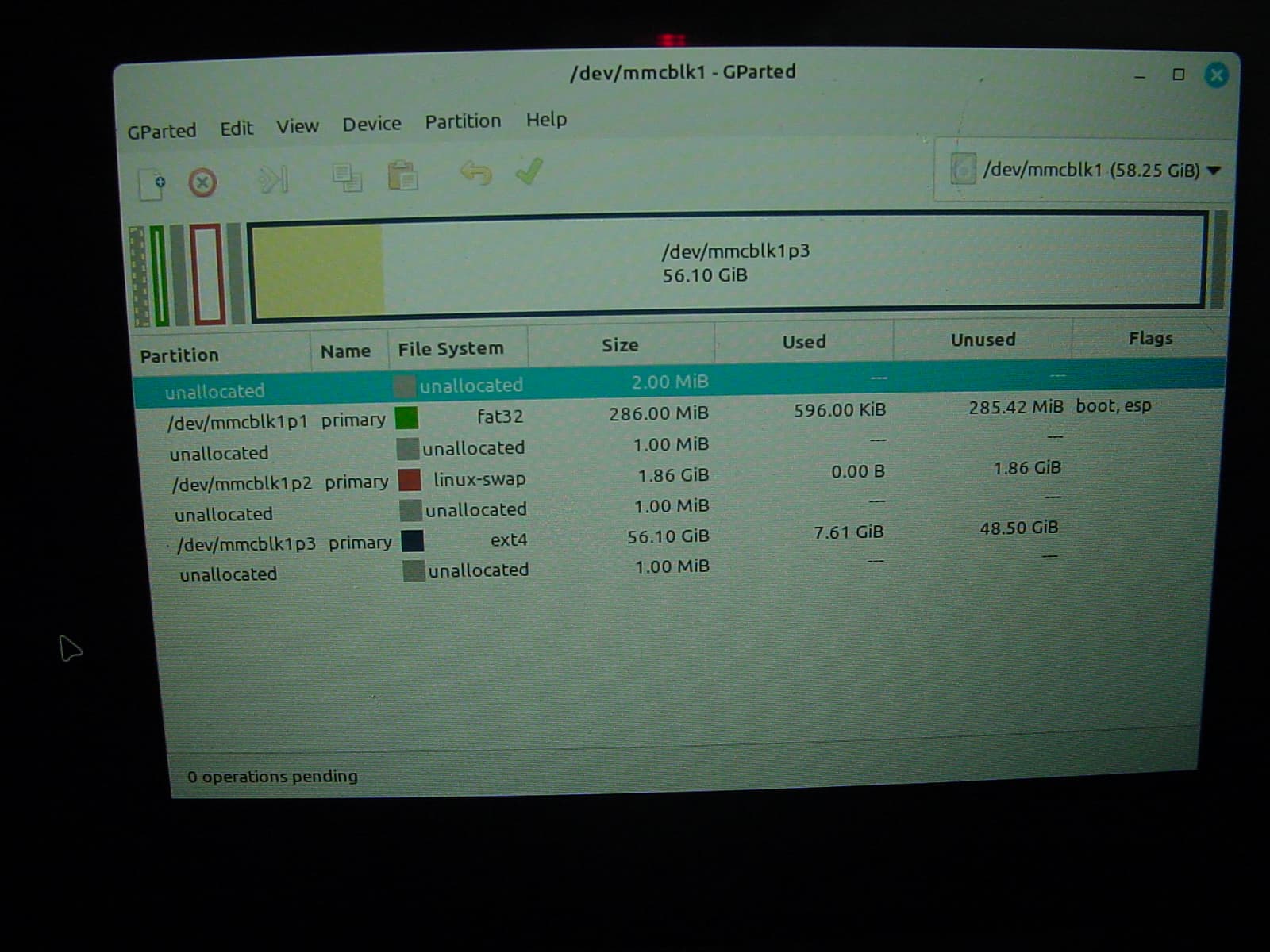
Task: Click the Size column header
Action: [620, 345]
